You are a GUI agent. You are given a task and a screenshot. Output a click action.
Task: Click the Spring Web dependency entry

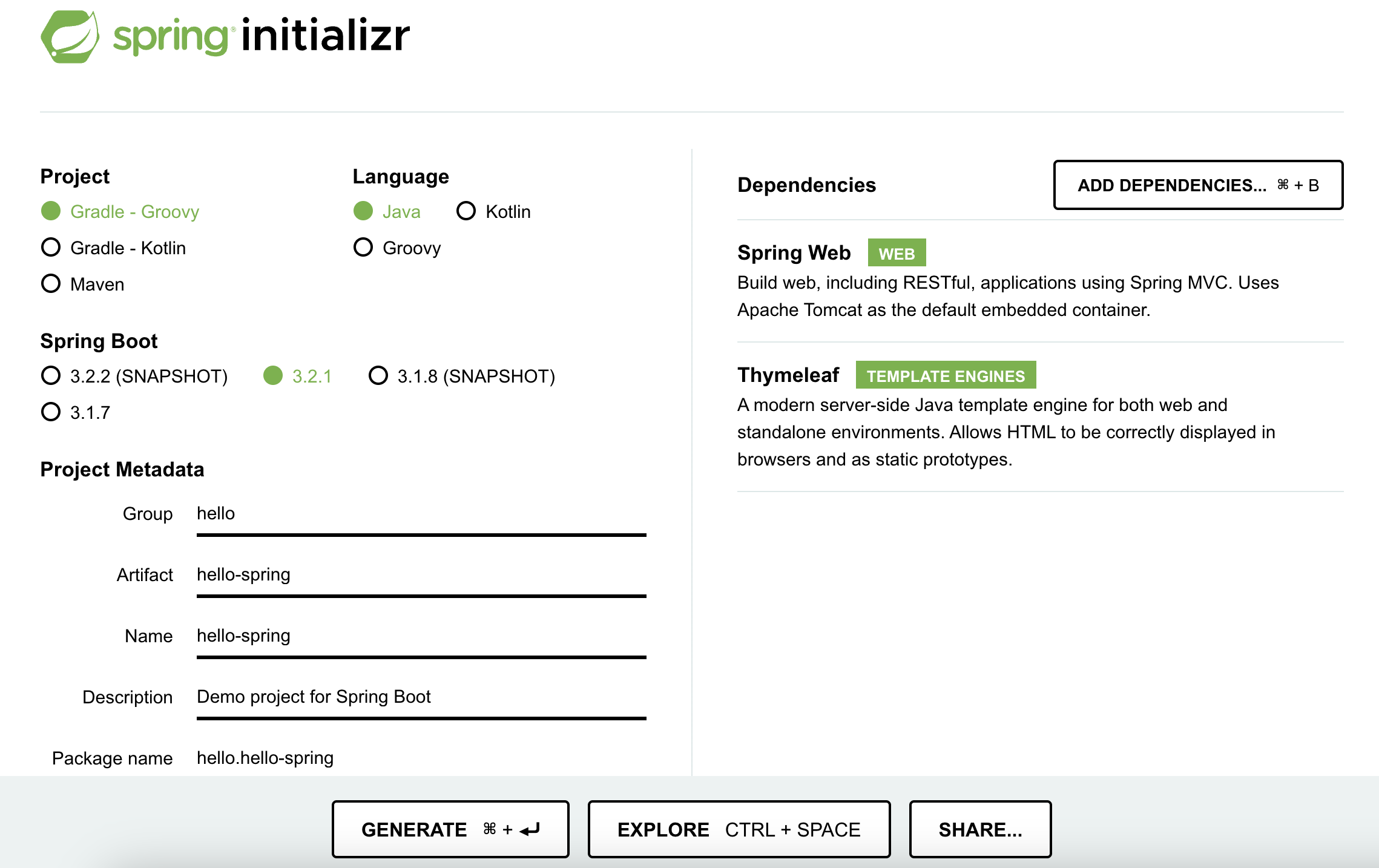click(x=1040, y=281)
